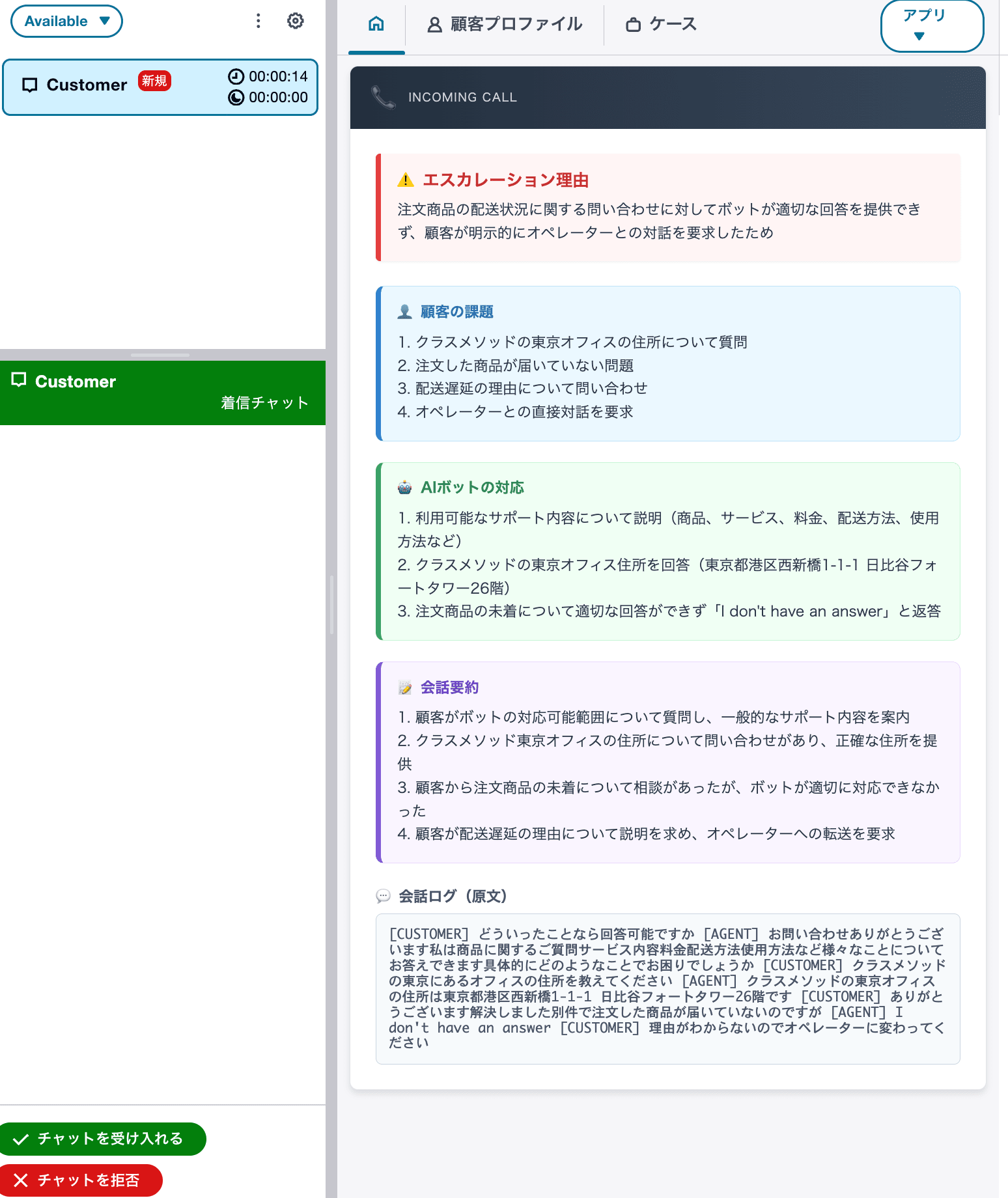Click the warning icon next to エスカレーション理由

pyautogui.click(x=406, y=180)
